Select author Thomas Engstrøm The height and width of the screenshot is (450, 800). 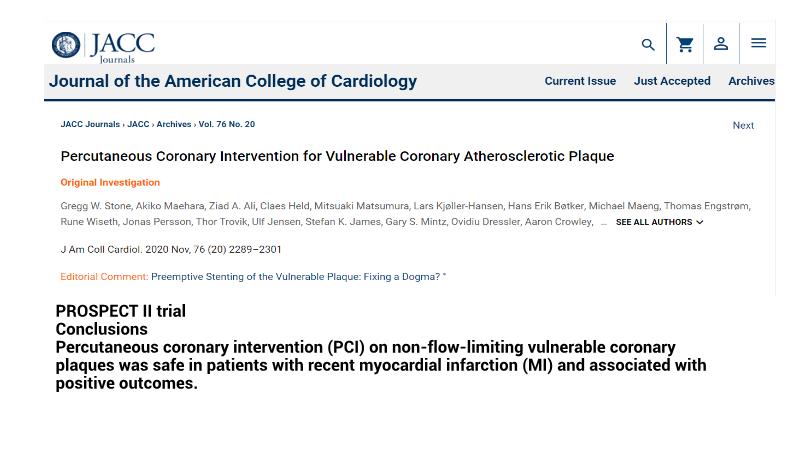click(x=706, y=206)
